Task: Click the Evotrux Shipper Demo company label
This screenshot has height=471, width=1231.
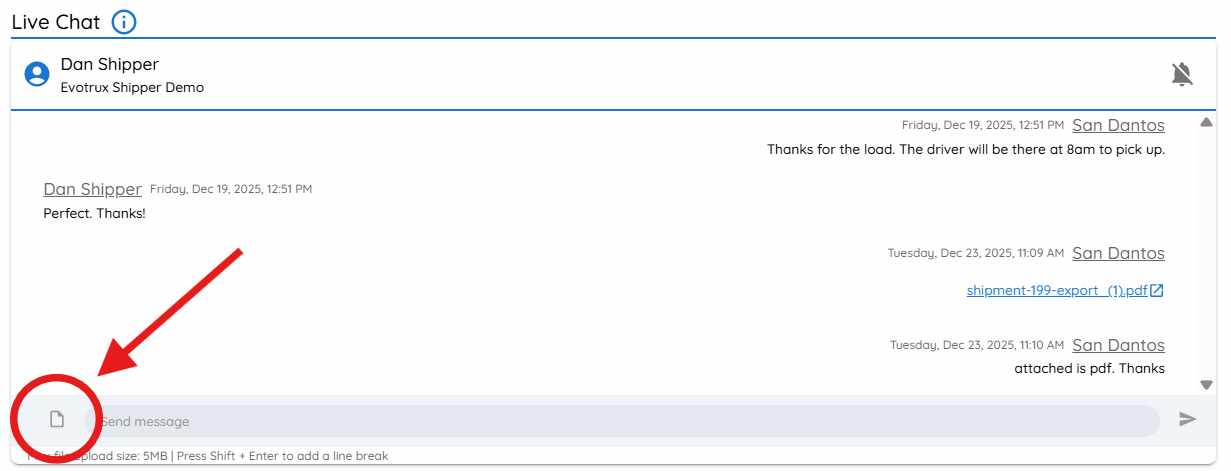Action: coord(132,88)
